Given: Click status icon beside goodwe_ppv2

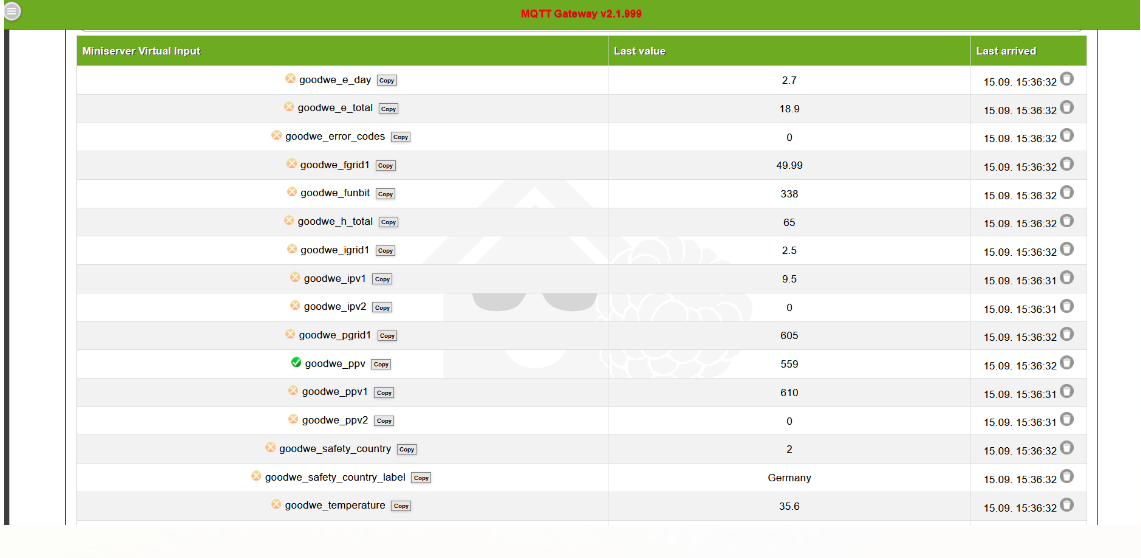Looking at the screenshot, I should click(293, 419).
